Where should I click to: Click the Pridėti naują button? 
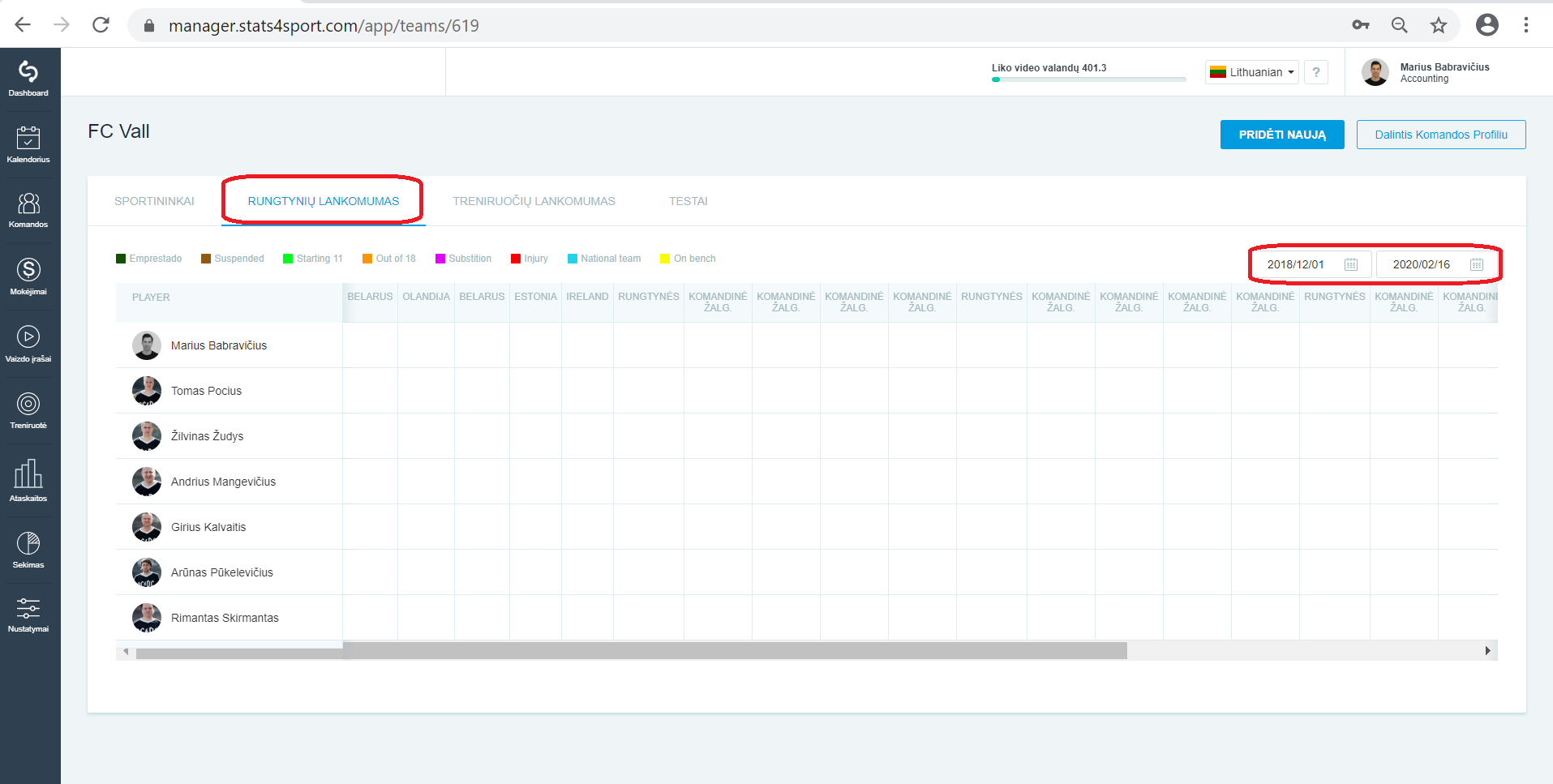coord(1282,135)
